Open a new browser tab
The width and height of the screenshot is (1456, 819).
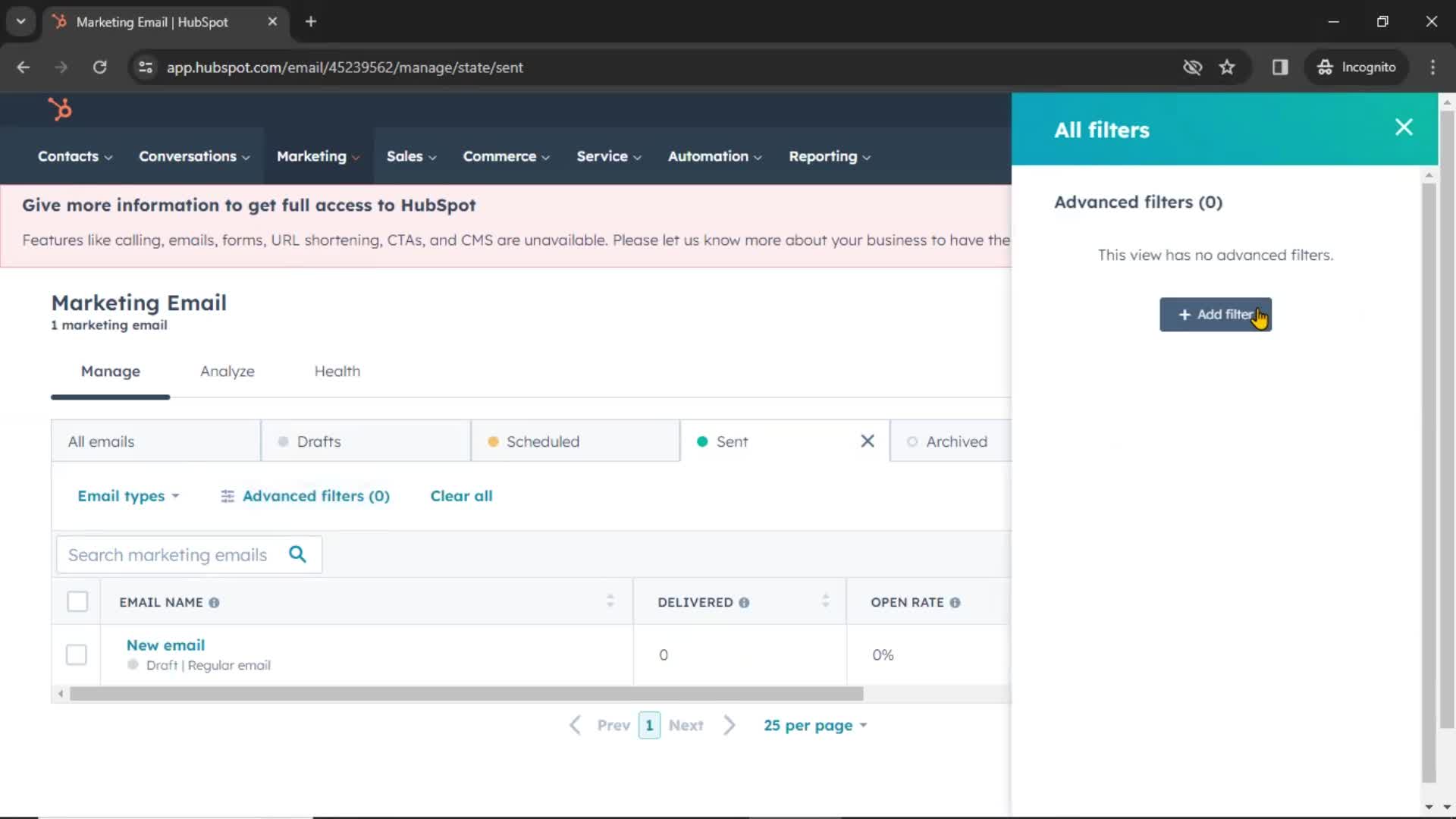(x=311, y=22)
